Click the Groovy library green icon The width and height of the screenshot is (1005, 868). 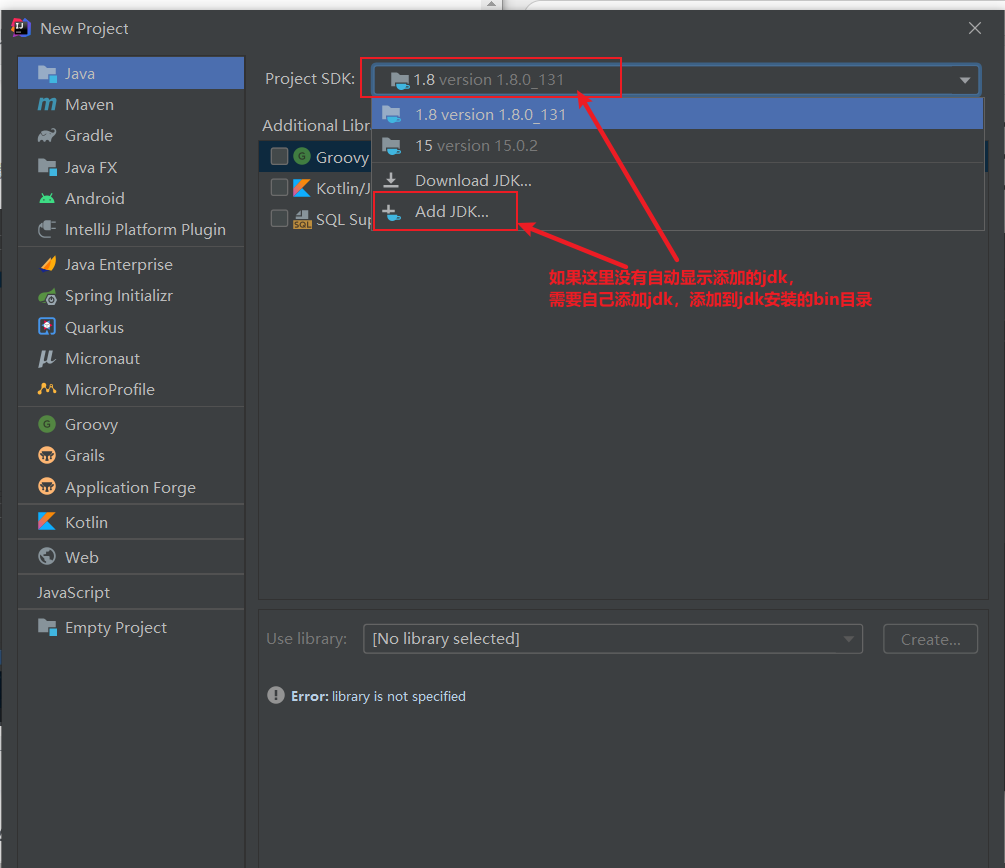click(x=302, y=156)
